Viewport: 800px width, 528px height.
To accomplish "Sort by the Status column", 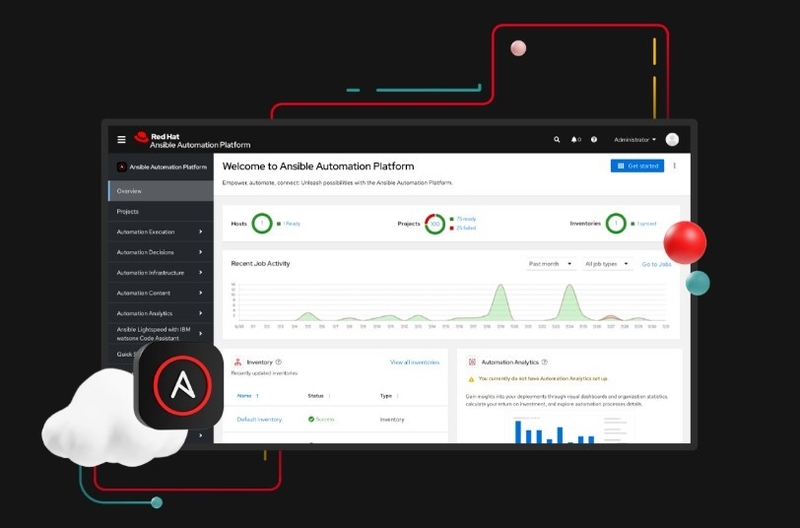I will 319,396.
